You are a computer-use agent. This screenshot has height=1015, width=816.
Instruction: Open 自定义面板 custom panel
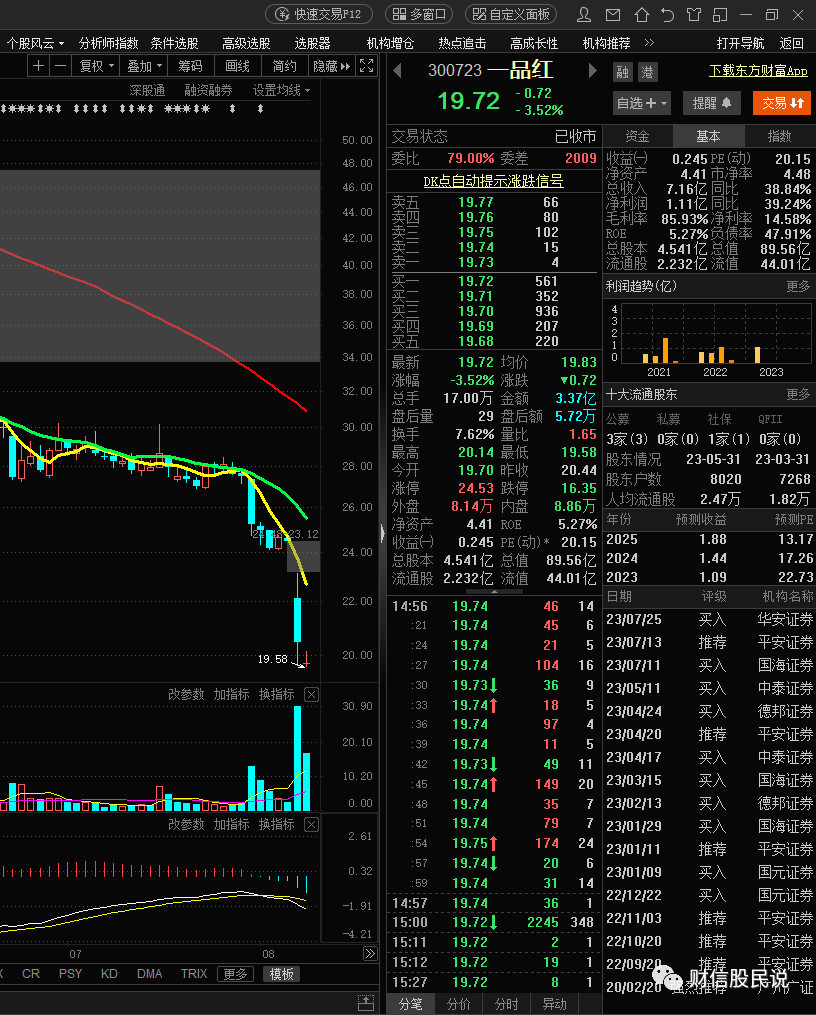point(511,14)
